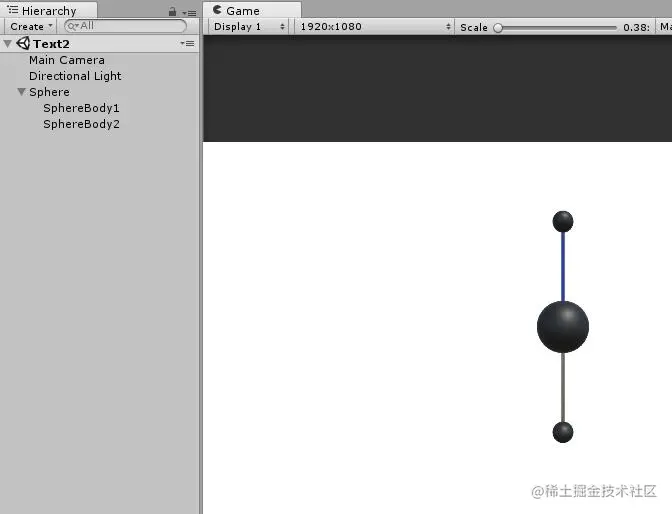Switch to the Game tab

click(x=252, y=10)
